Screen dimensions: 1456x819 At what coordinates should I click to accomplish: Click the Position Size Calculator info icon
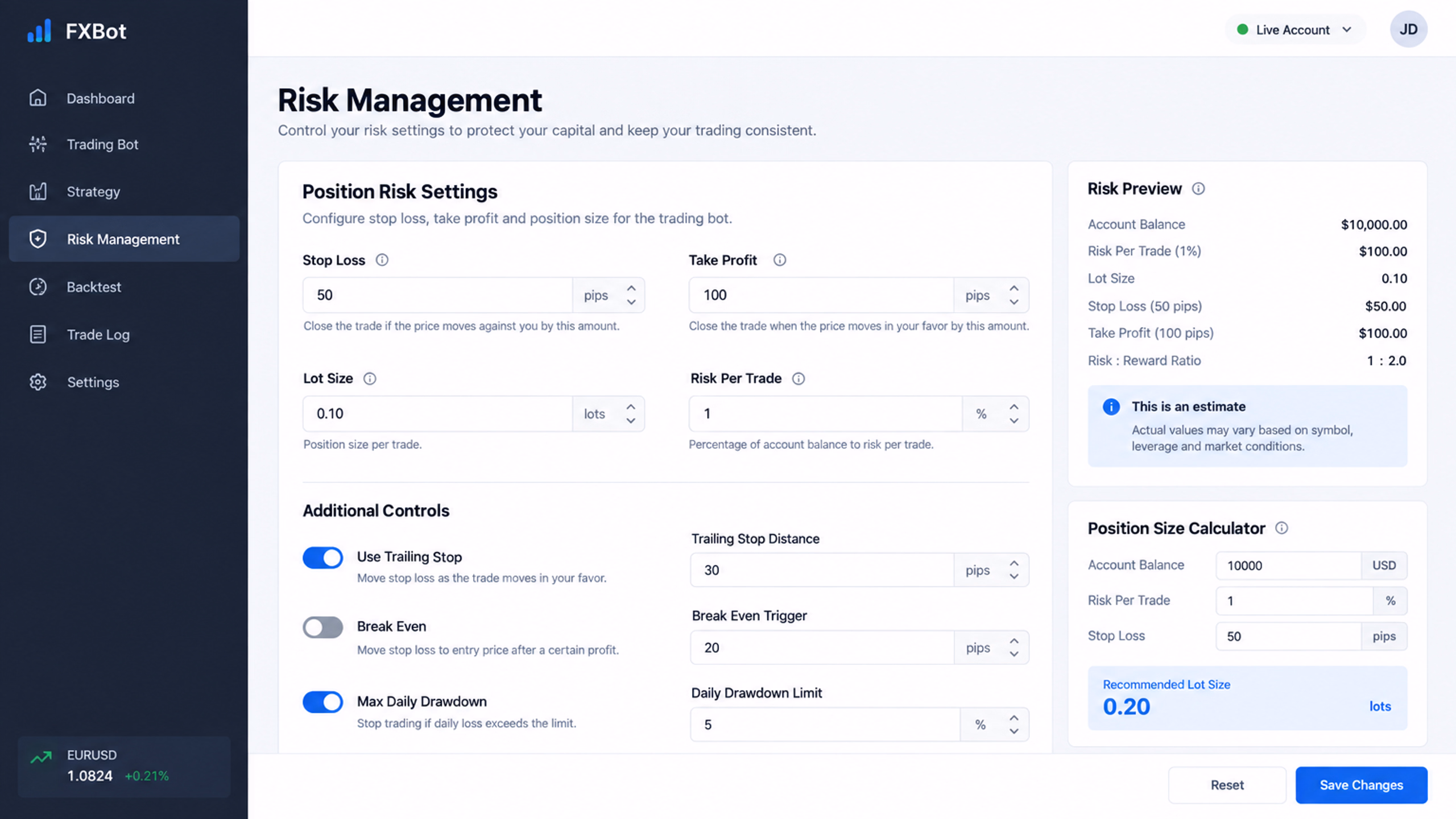1281,528
